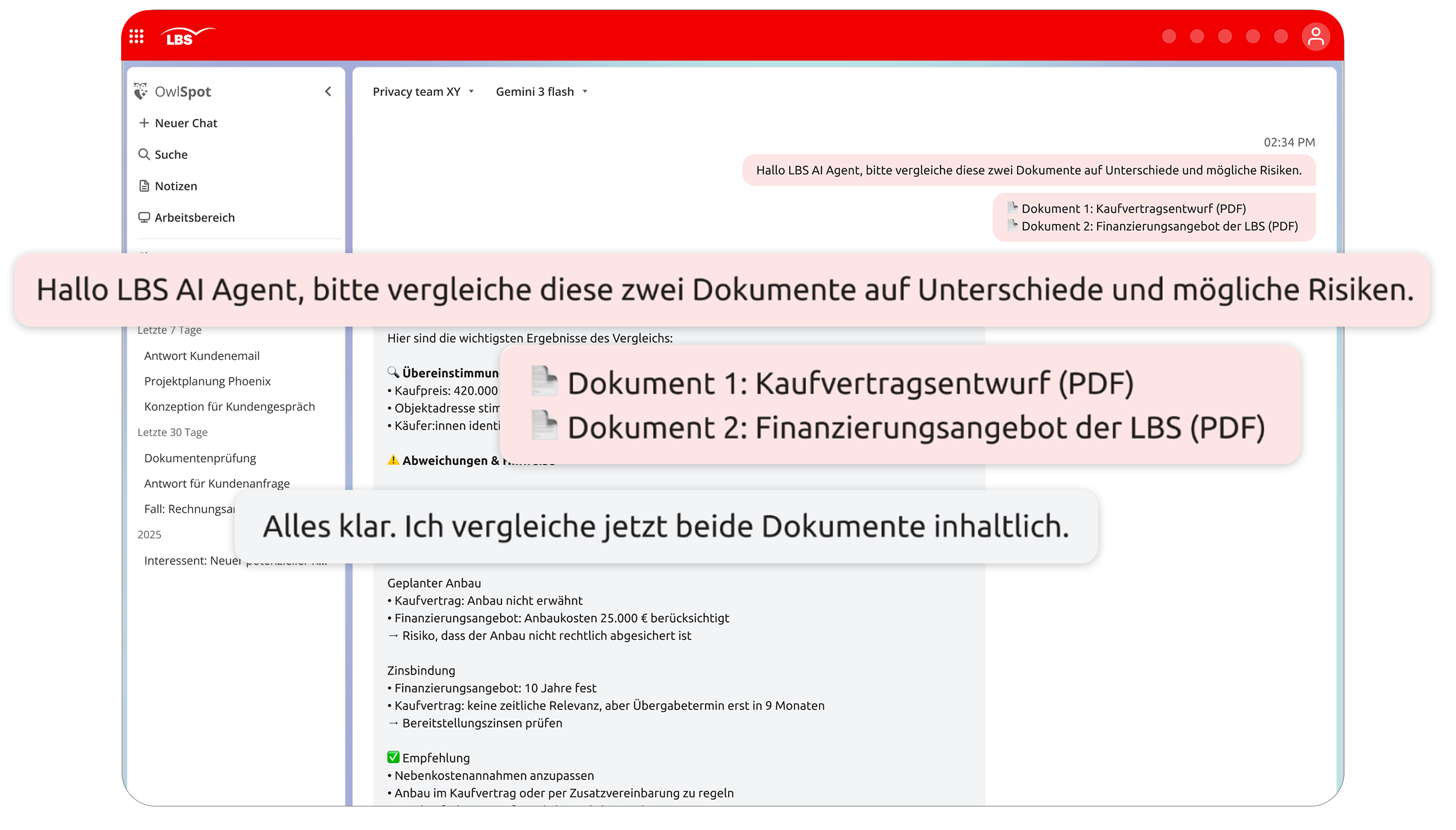
Task: Click the magnifier icon beside Übereinstimmungen
Action: [x=393, y=372]
